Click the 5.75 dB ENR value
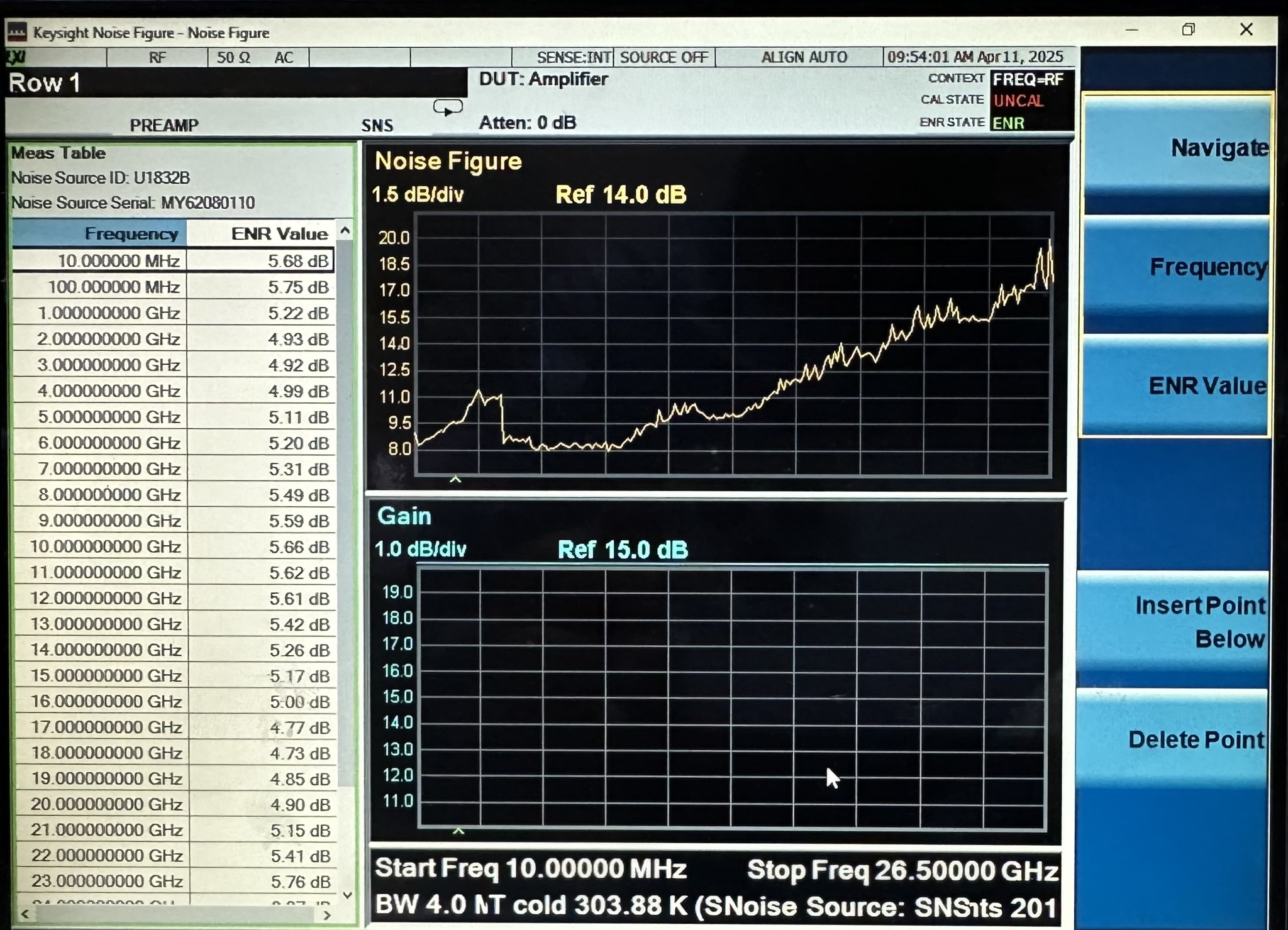 298,287
